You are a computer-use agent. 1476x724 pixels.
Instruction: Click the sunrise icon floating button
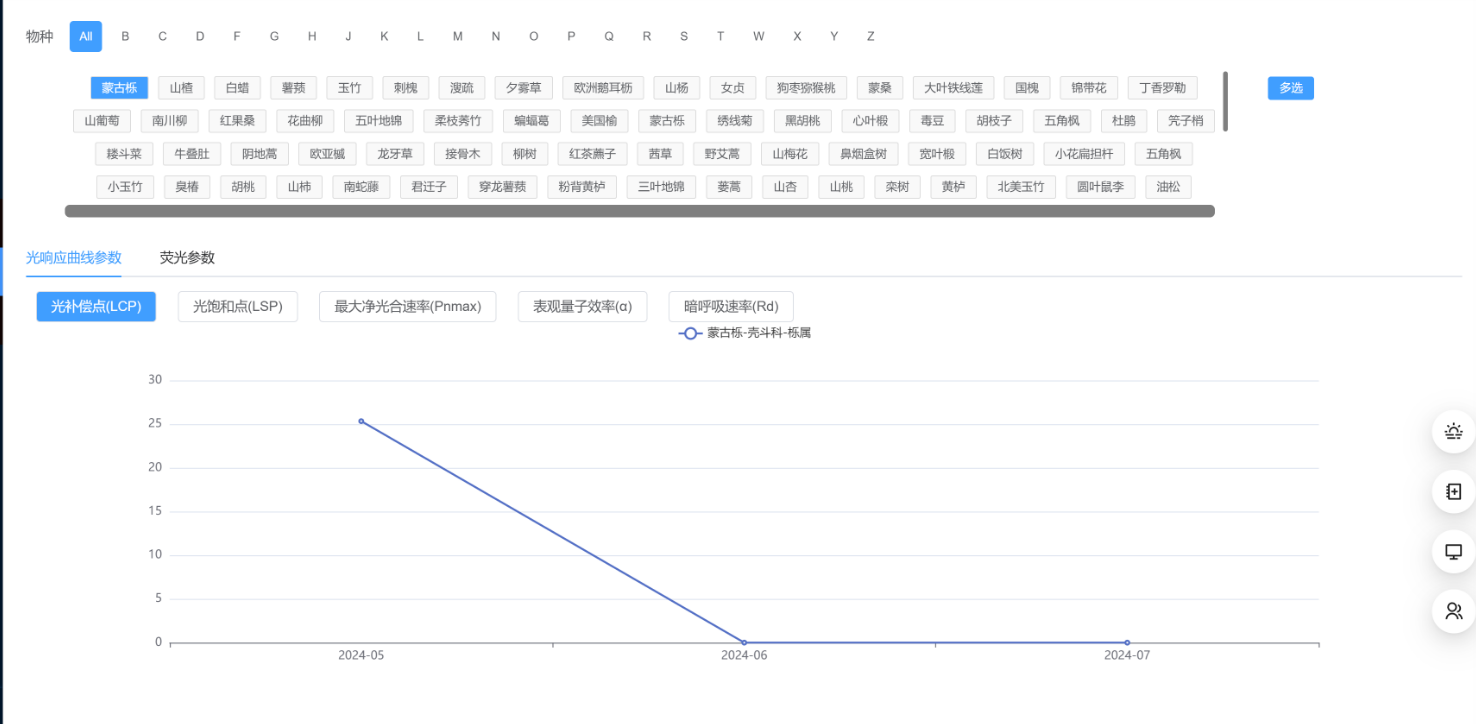pos(1453,432)
